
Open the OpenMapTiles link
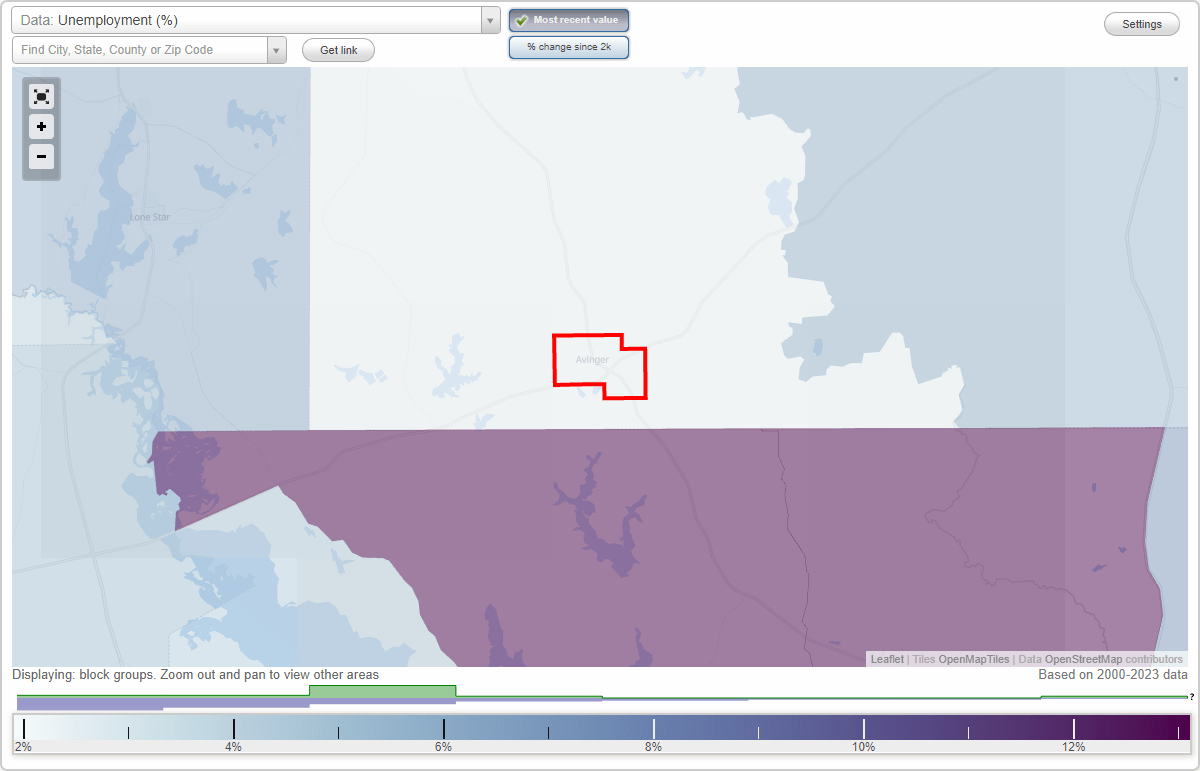coord(974,659)
